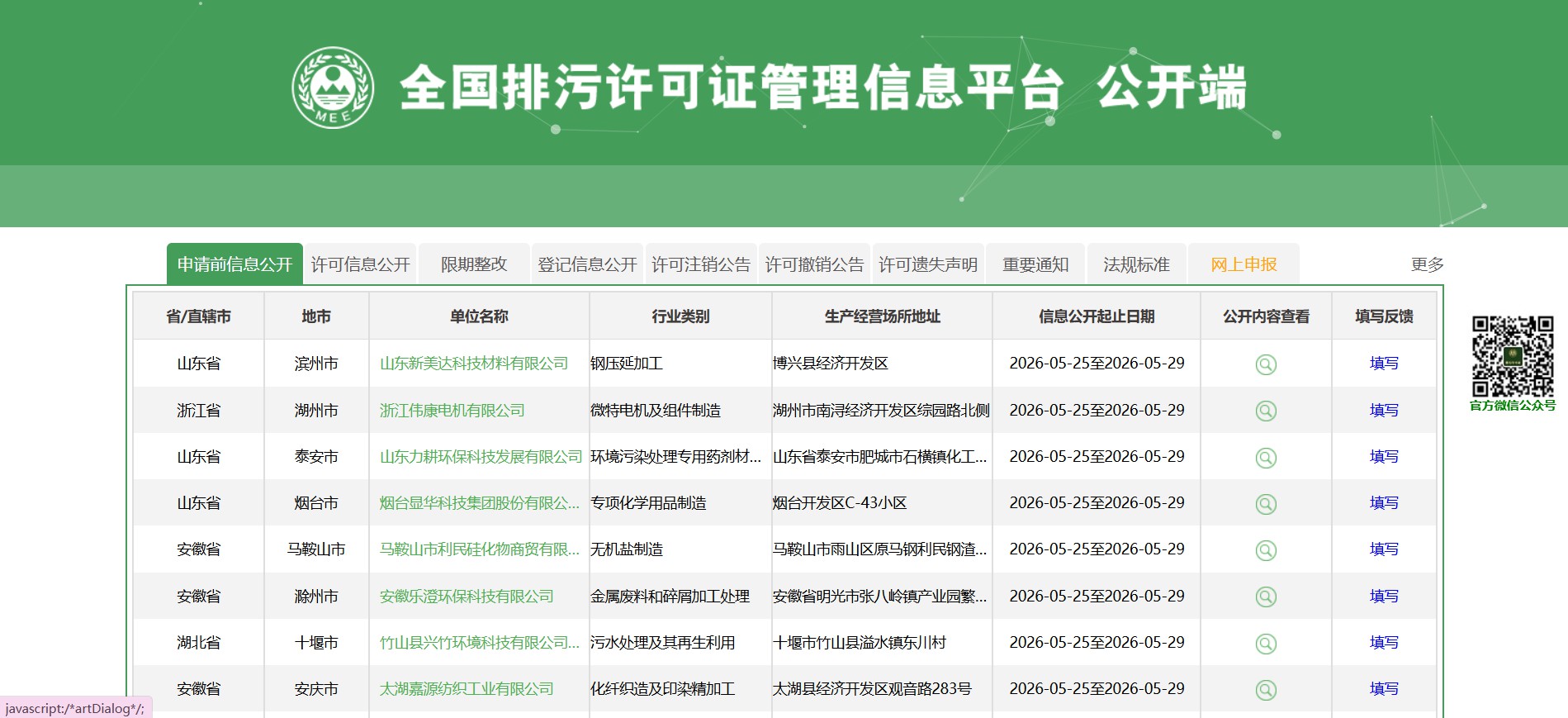
Task: View public content for 太湖嘉源纺织工业有限公司
Action: pyautogui.click(x=1266, y=690)
